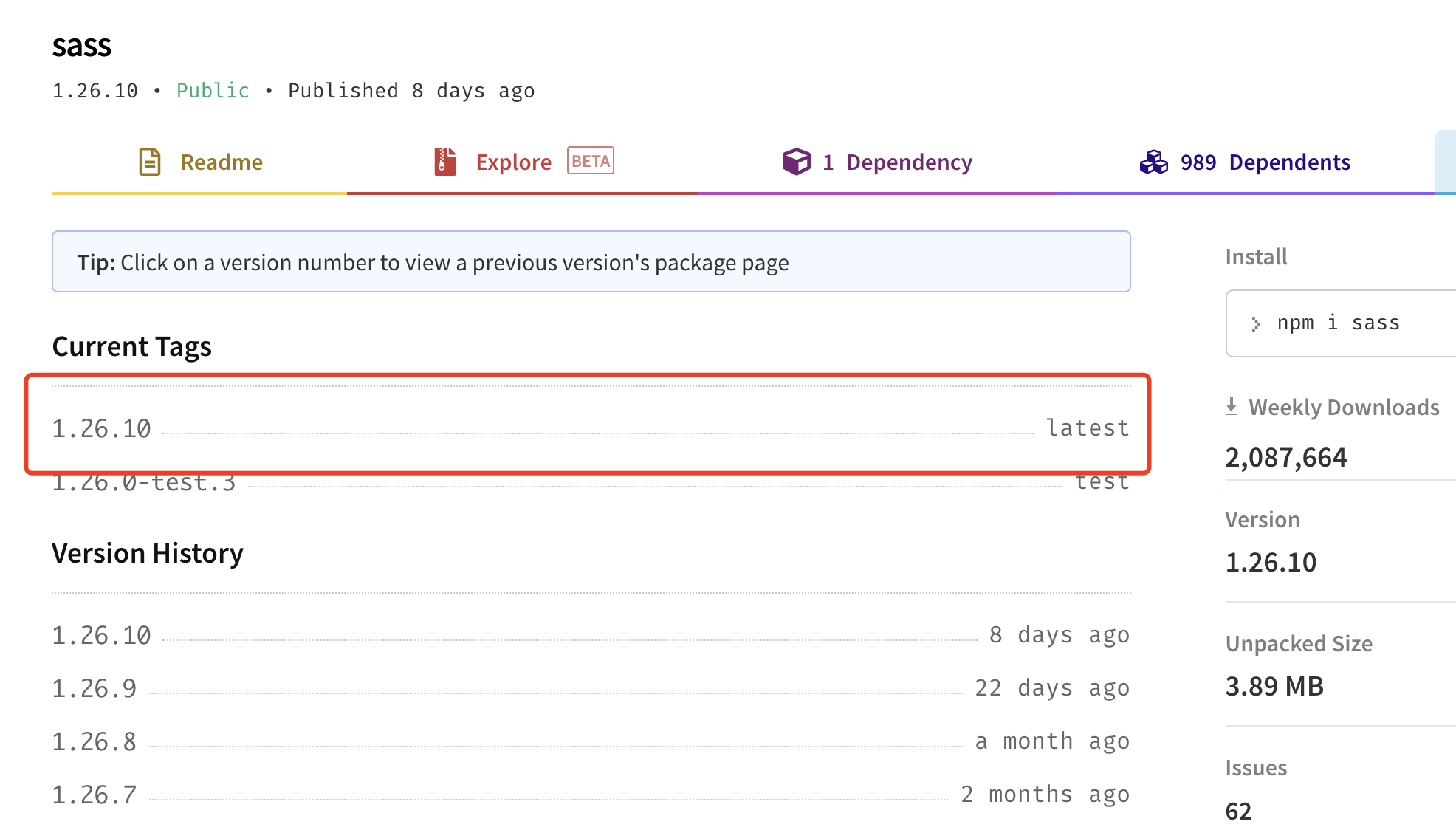Click the Weekly Downloads count 2,087,664
This screenshot has width=1456, height=830.
(1285, 457)
